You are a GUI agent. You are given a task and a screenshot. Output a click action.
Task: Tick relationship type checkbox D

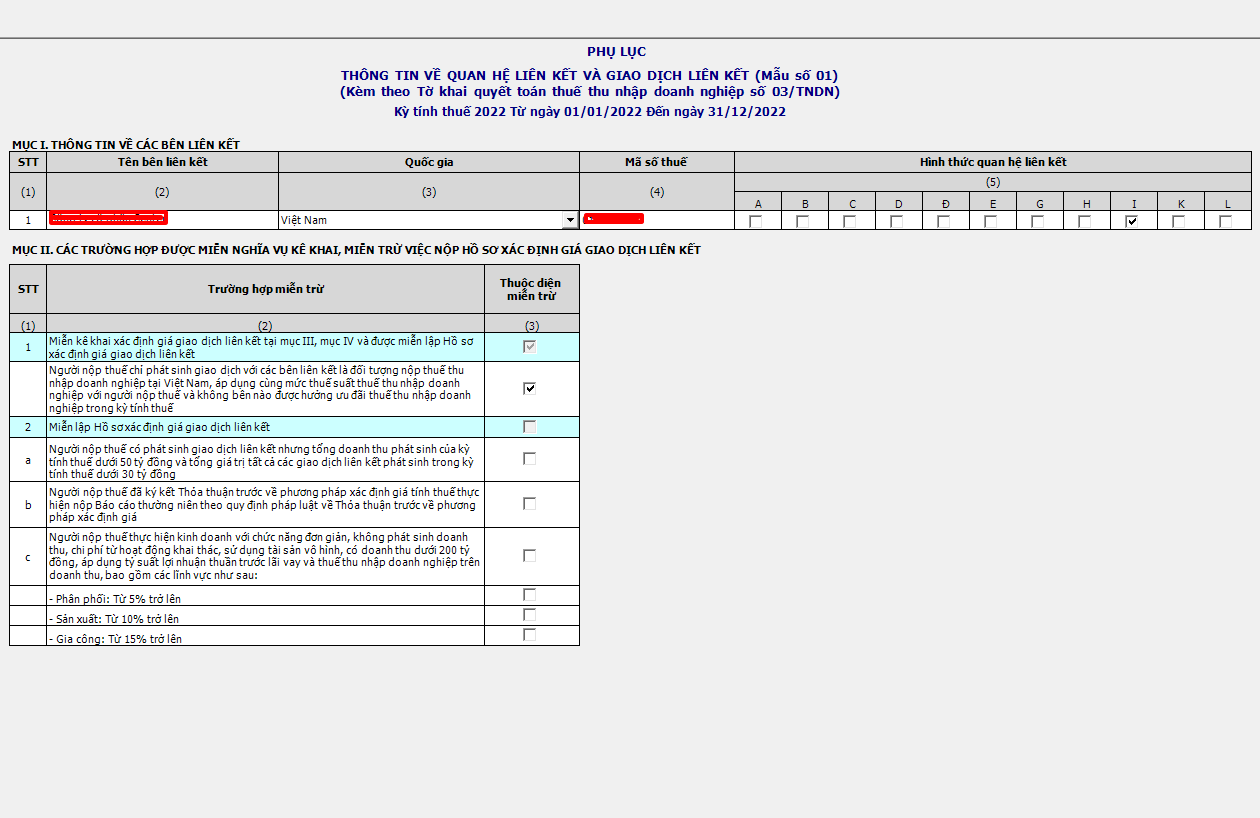897,222
